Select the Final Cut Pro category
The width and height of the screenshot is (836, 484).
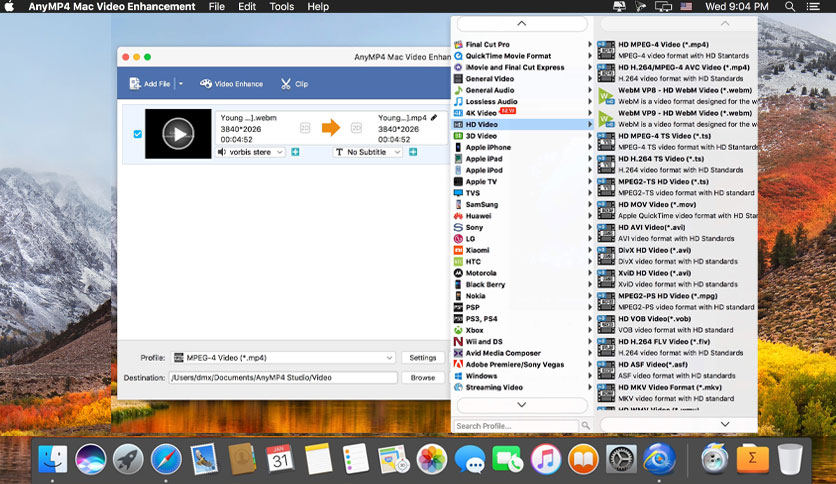pos(522,44)
